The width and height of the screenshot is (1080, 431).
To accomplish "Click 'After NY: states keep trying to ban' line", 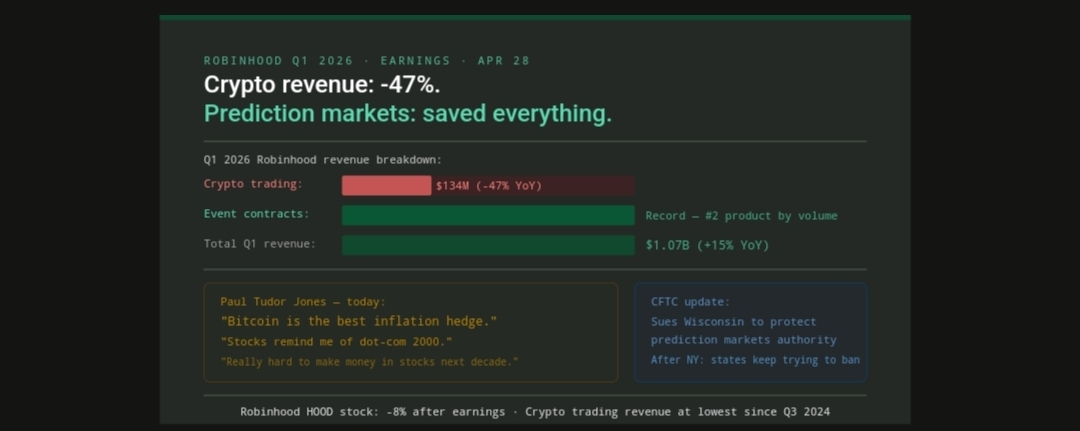I will [755, 360].
